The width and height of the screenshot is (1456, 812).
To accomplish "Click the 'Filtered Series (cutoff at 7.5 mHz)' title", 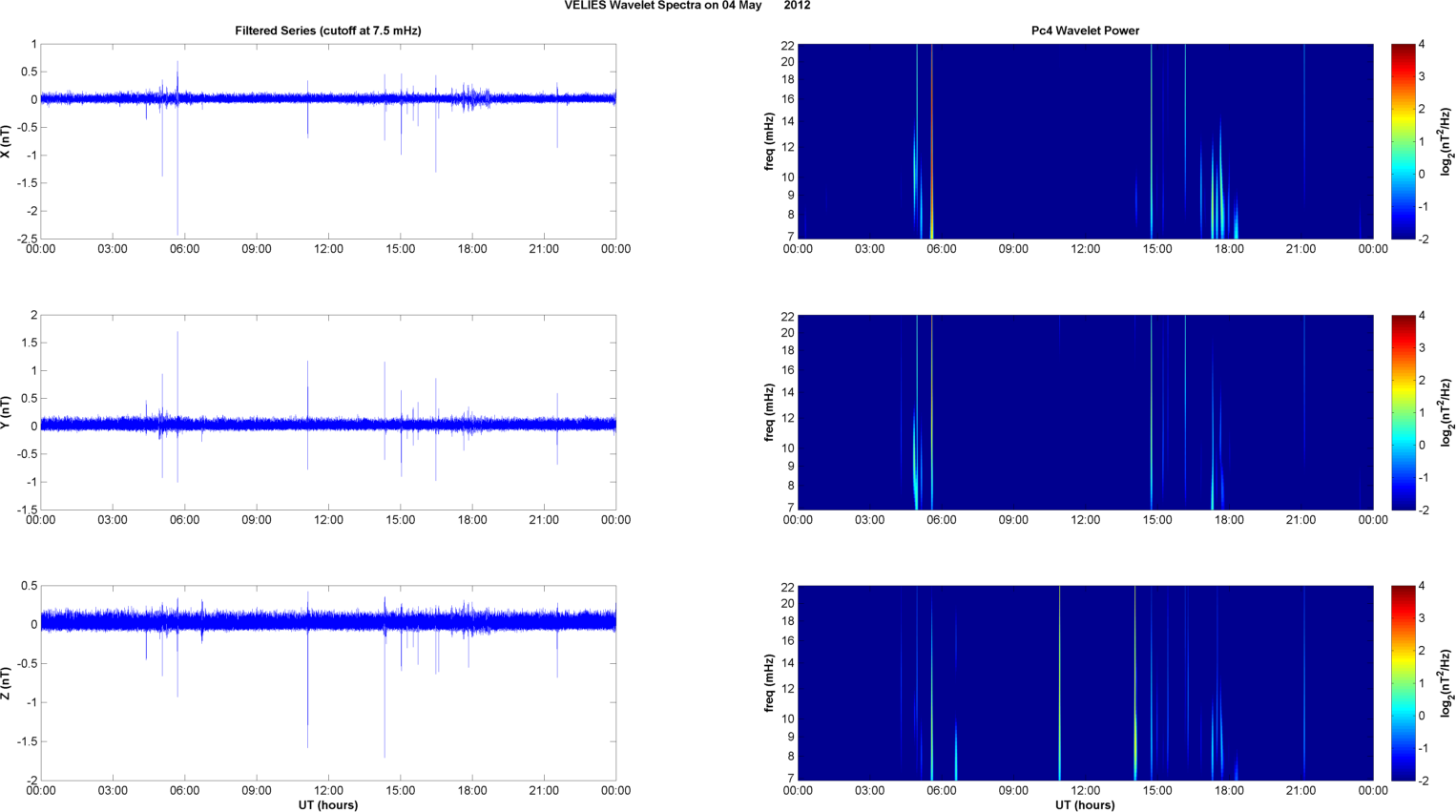I will click(327, 31).
